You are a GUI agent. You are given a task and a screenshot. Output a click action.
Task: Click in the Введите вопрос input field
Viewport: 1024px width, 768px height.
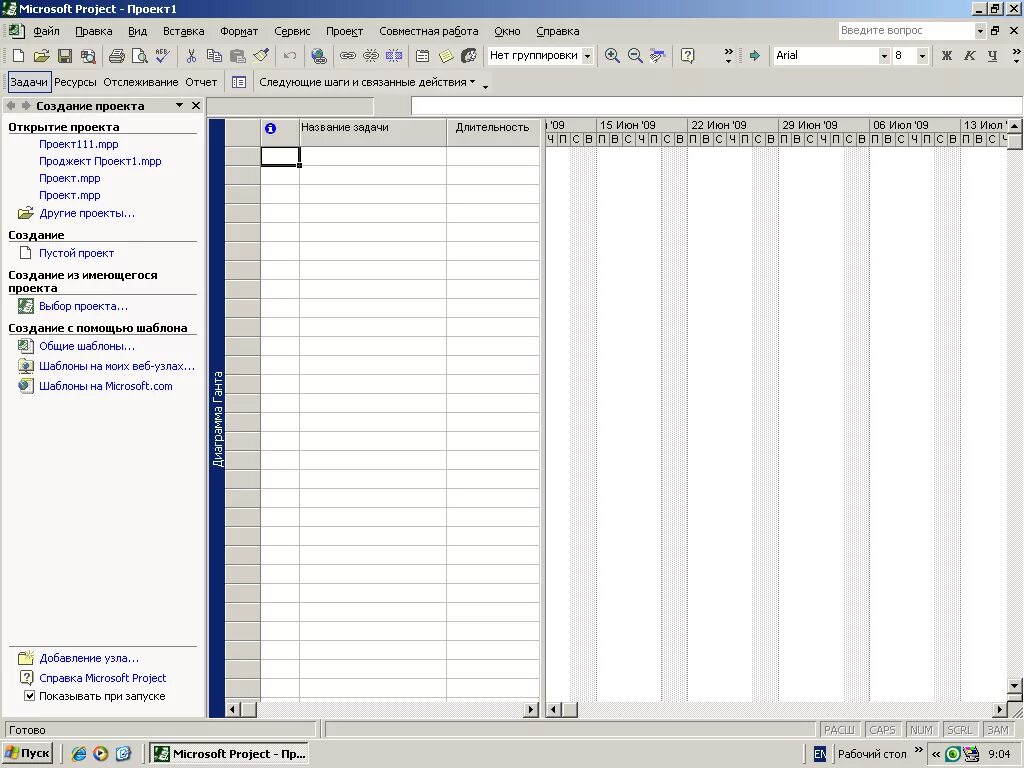[906, 31]
